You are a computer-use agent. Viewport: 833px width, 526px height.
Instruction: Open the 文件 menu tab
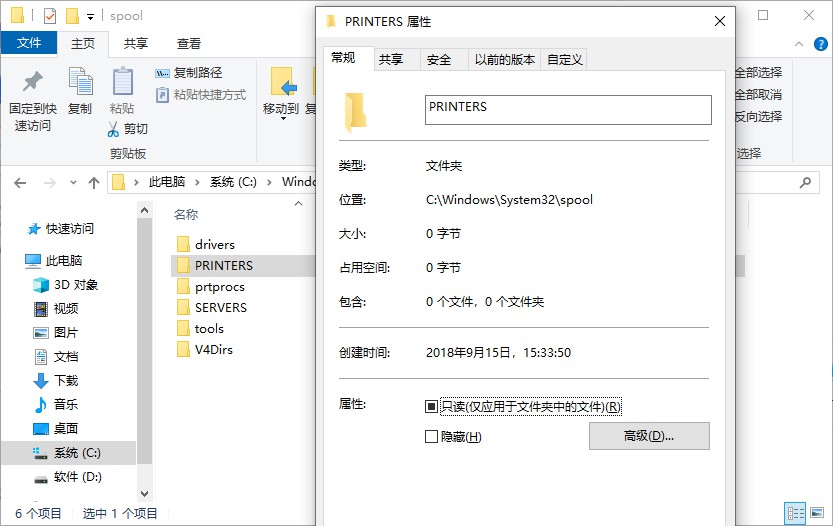pyautogui.click(x=29, y=43)
